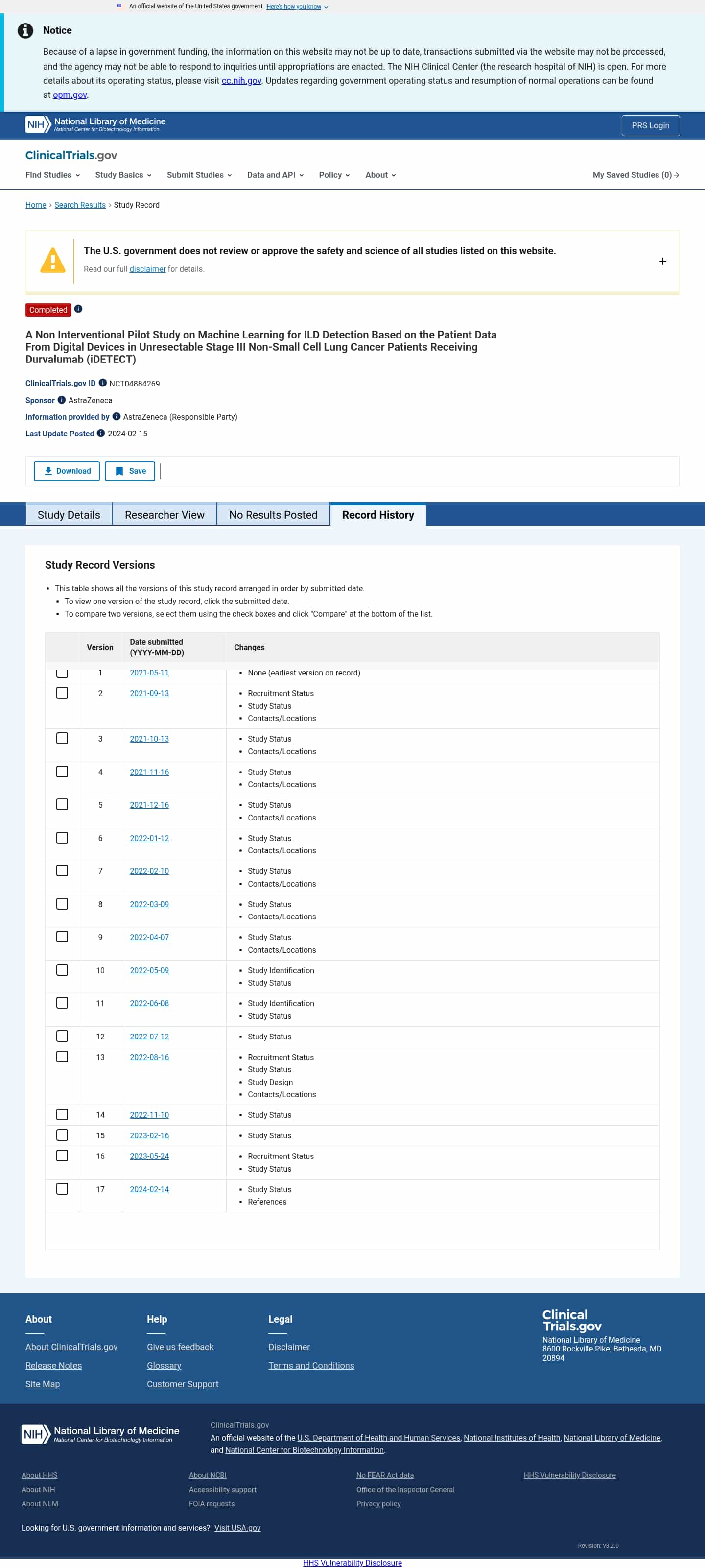Open version submitted 2024-02-14
This screenshot has height=1568, width=705.
(149, 1189)
